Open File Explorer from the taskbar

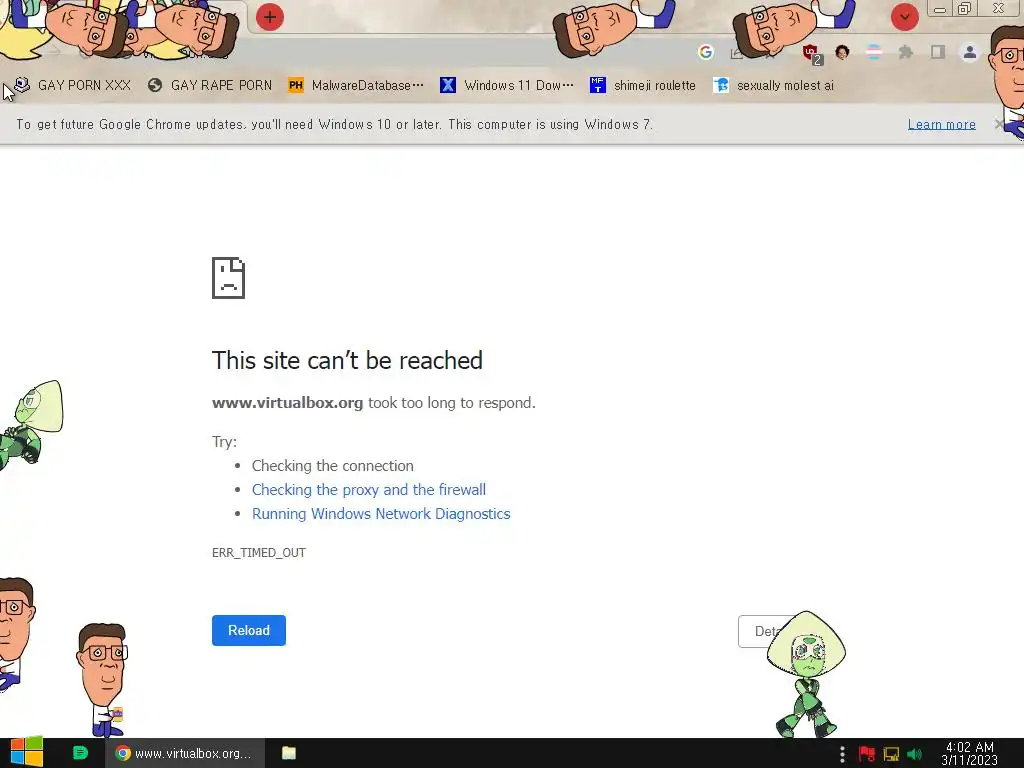(289, 753)
